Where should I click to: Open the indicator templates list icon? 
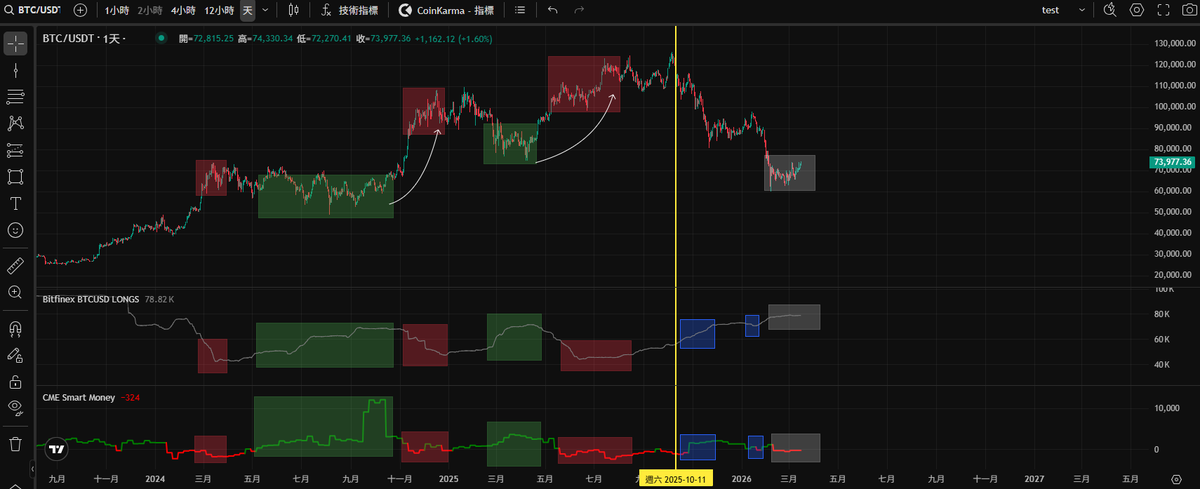coord(519,10)
